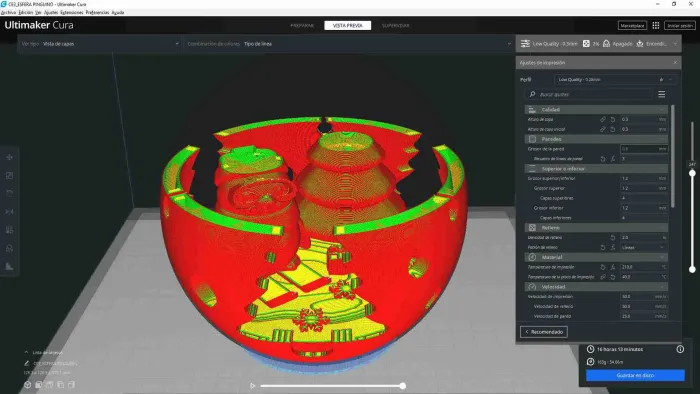Click the Guardar en disco button
The width and height of the screenshot is (700, 394).
point(635,375)
